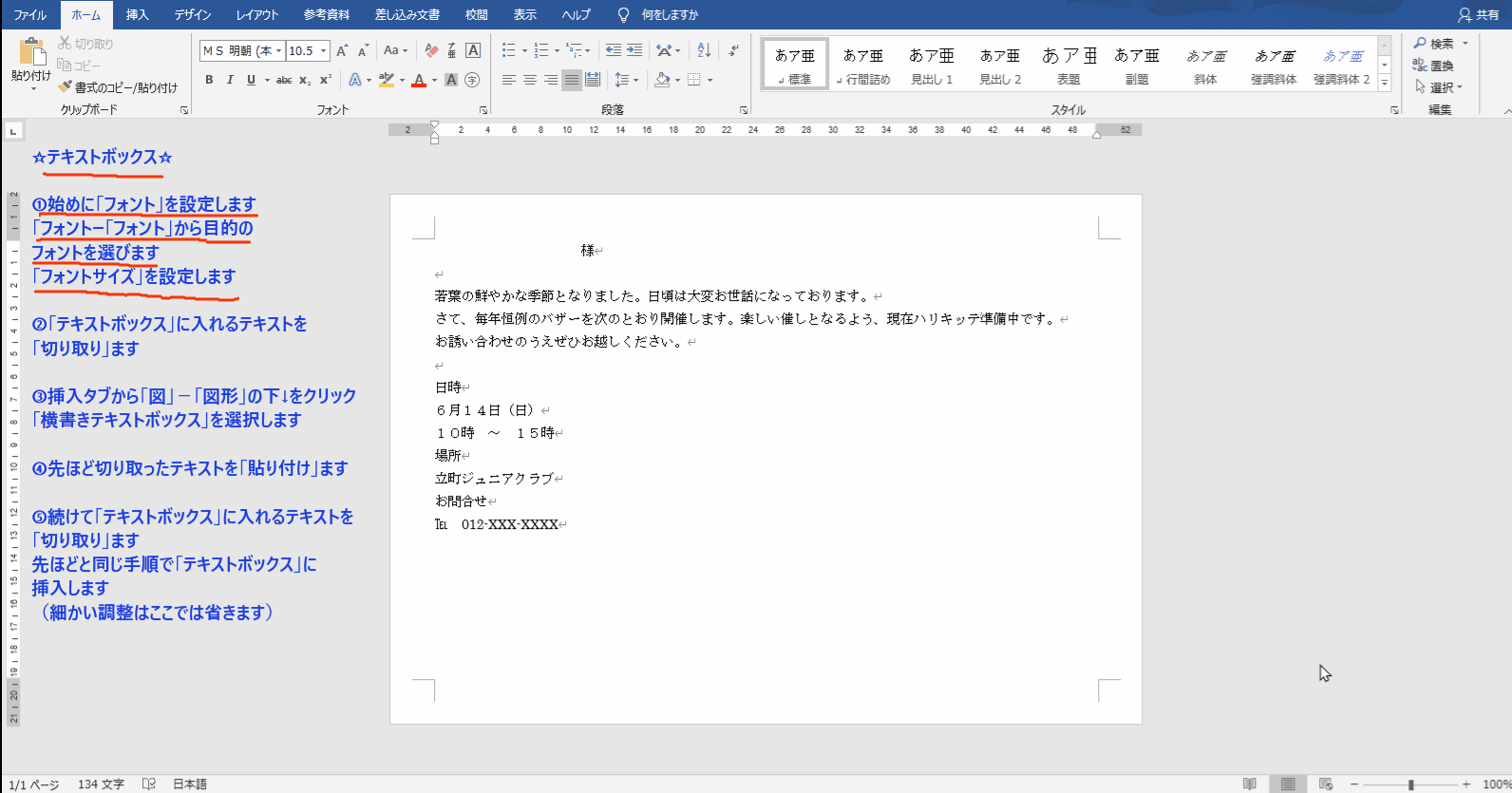Click the Format Painter brush icon
This screenshot has width=1512, height=793.
pos(65,87)
